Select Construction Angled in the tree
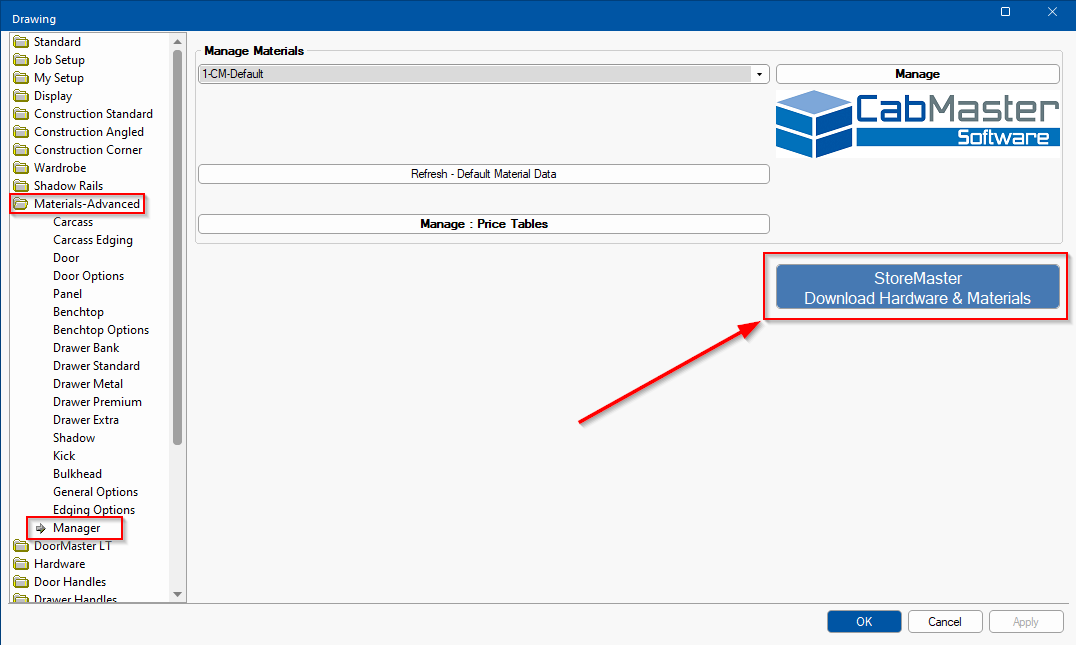Image resolution: width=1076 pixels, height=645 pixels. 89,132
